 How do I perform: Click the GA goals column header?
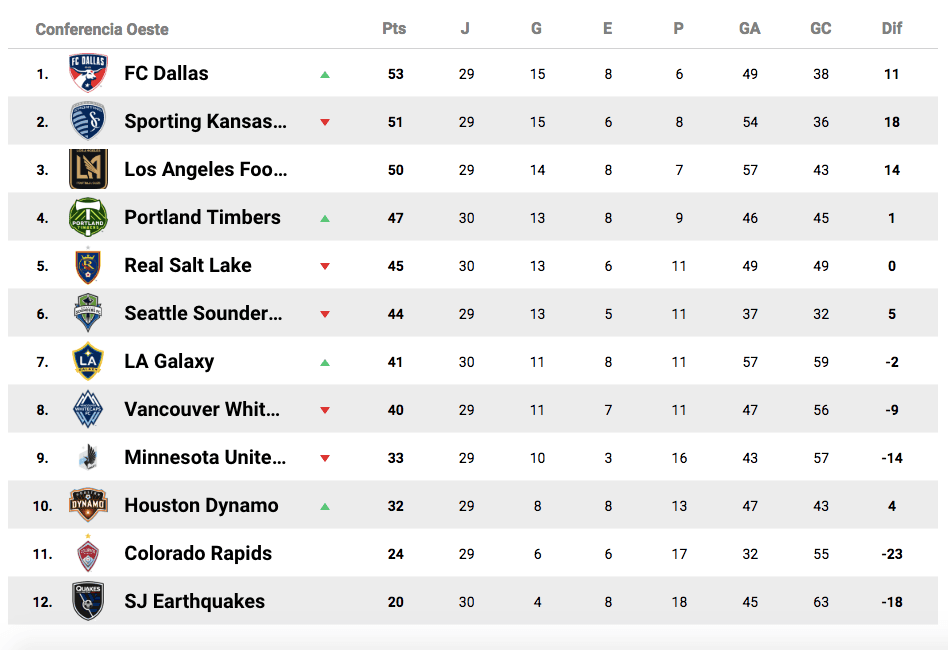click(749, 28)
